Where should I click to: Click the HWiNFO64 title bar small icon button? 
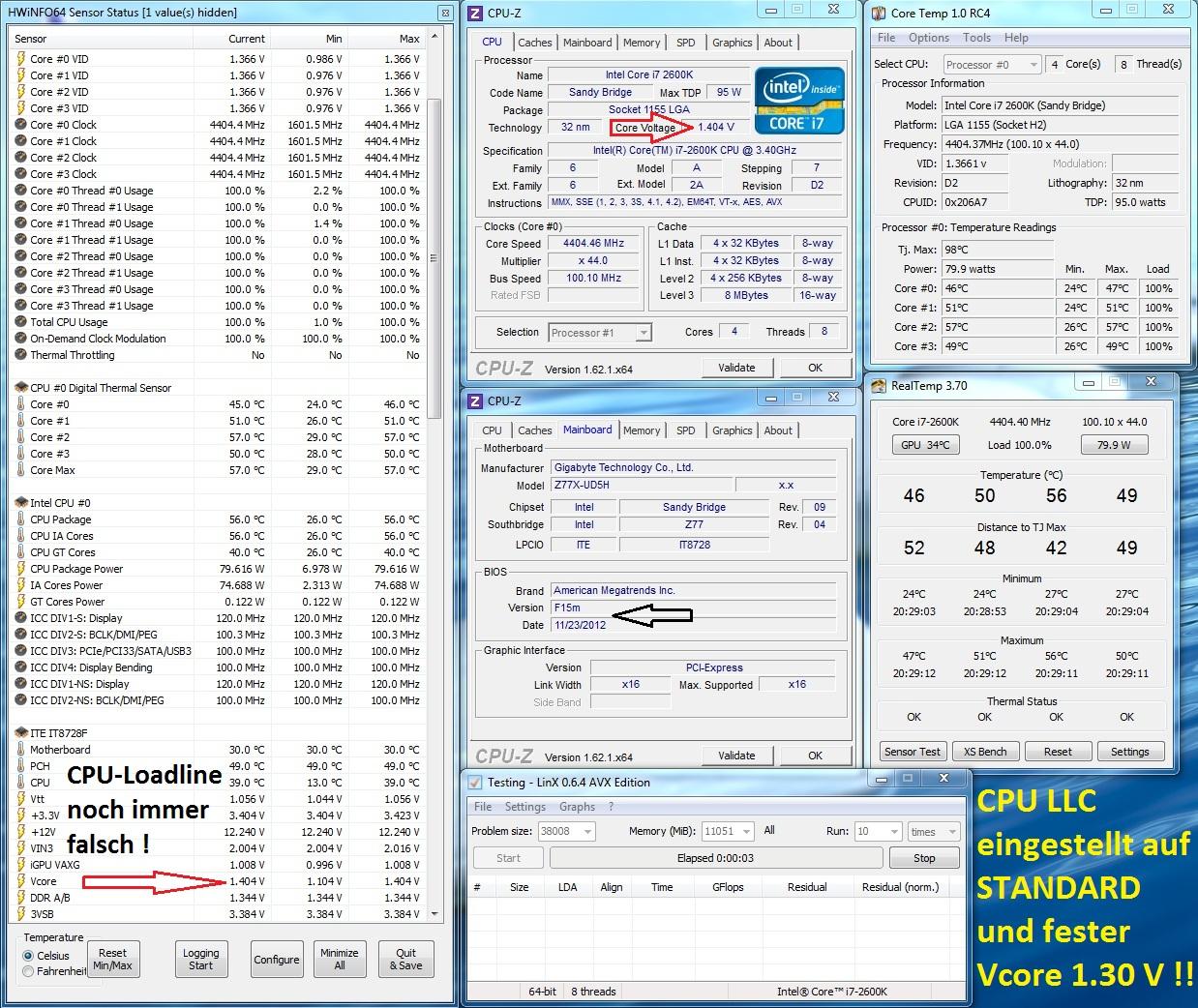(x=444, y=13)
